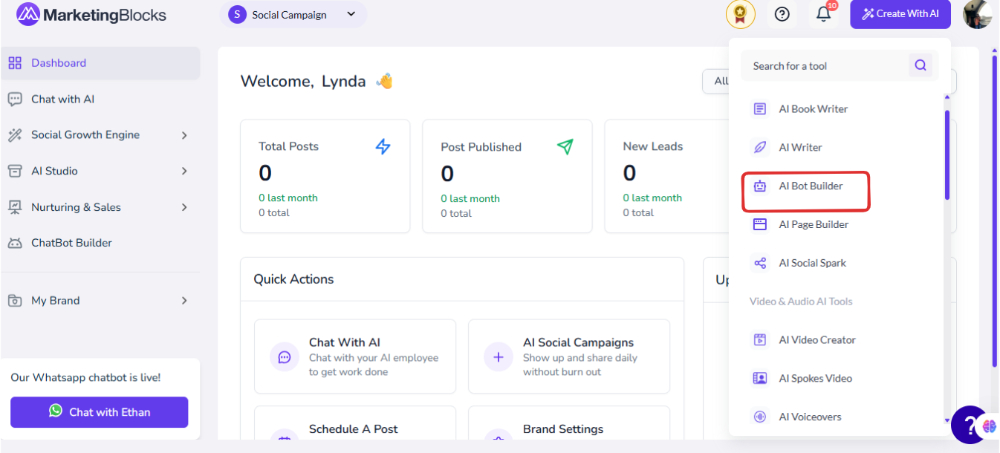Click the AI Page Builder icon
Image resolution: width=1000 pixels, height=453 pixels.
pyautogui.click(x=760, y=225)
